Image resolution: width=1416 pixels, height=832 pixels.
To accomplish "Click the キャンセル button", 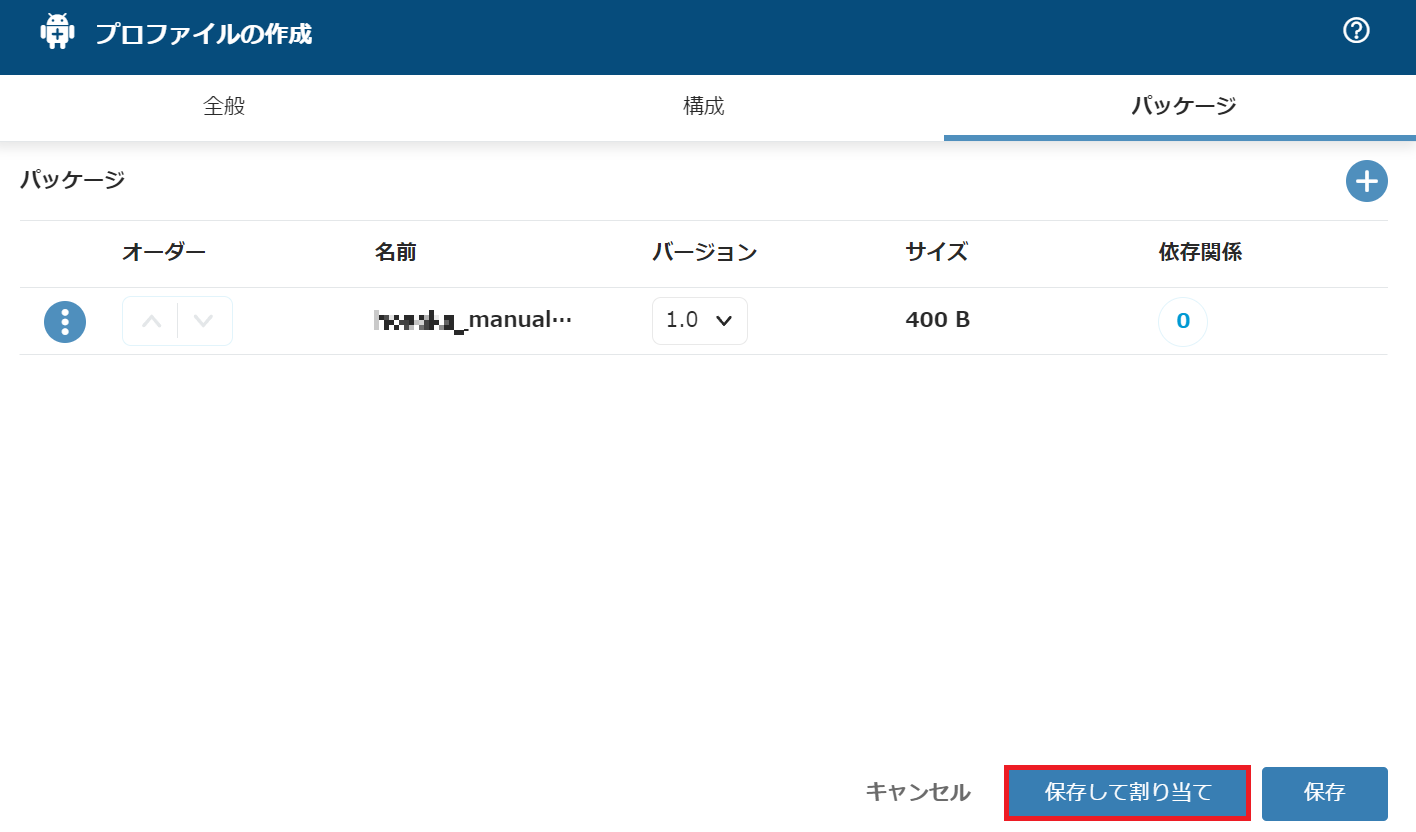I will click(918, 793).
